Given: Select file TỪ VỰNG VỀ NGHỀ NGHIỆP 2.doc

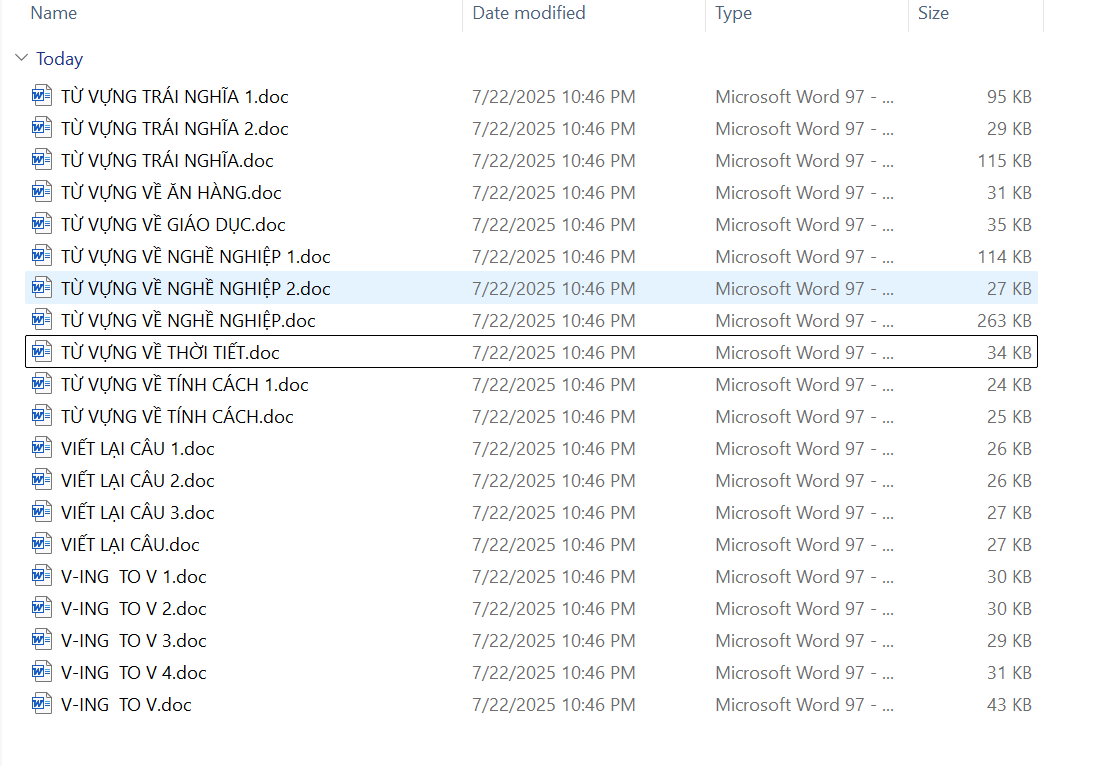Looking at the screenshot, I should 195,289.
